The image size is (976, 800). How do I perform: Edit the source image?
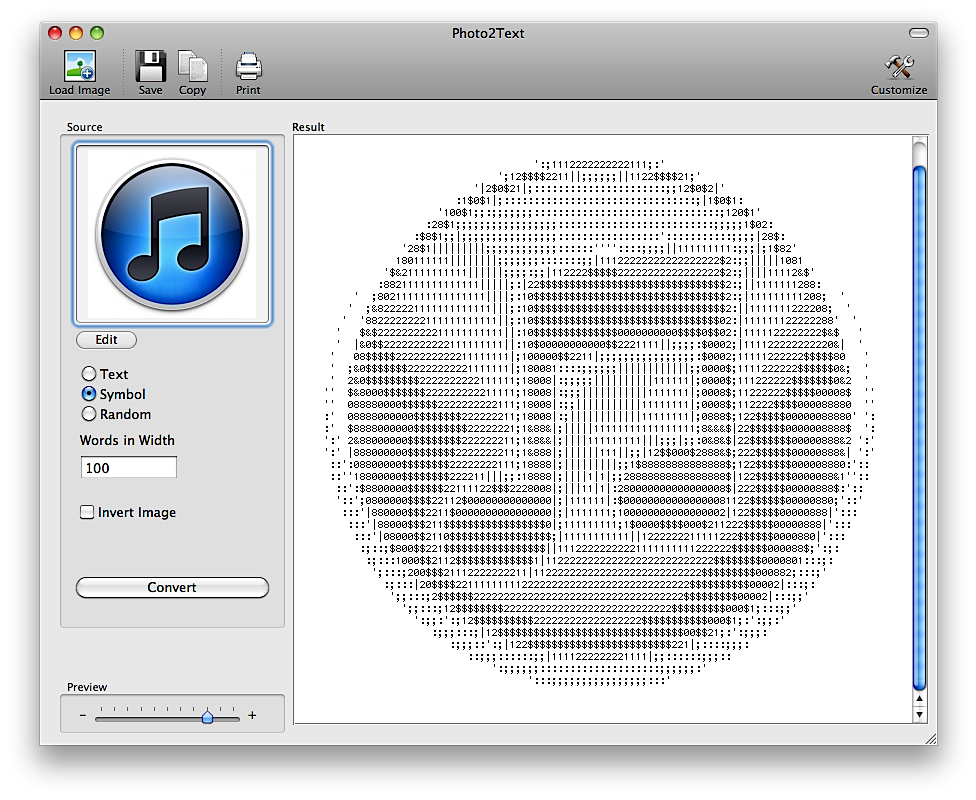pos(106,340)
